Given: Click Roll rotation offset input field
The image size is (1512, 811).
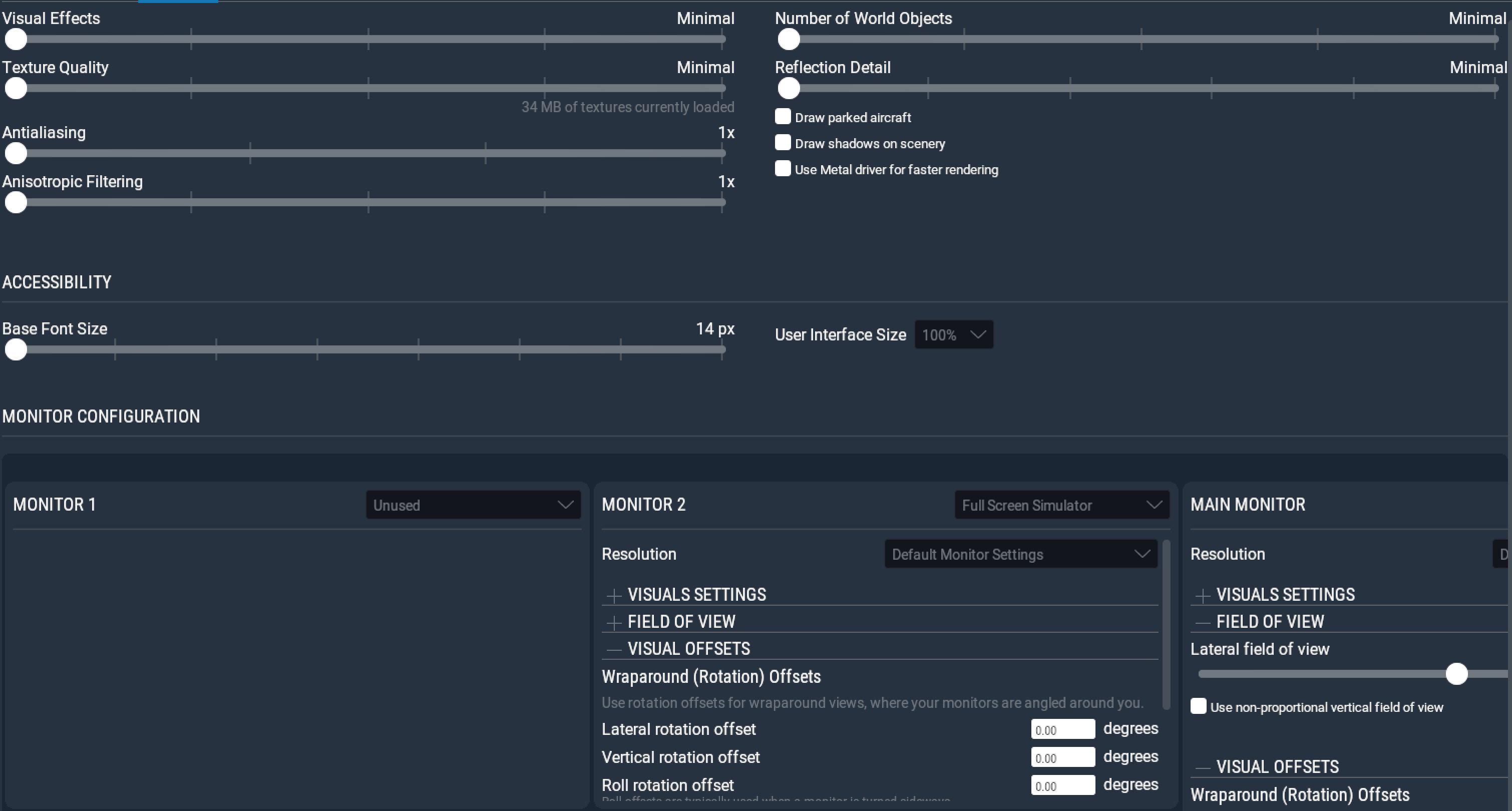Looking at the screenshot, I should point(1062,785).
